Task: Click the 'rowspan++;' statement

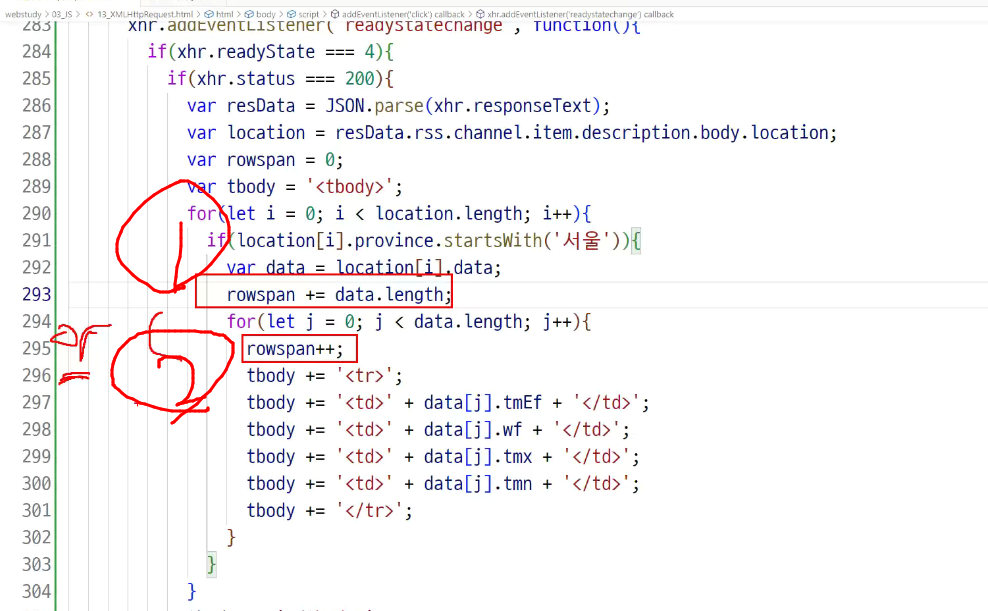Action: click(x=295, y=349)
